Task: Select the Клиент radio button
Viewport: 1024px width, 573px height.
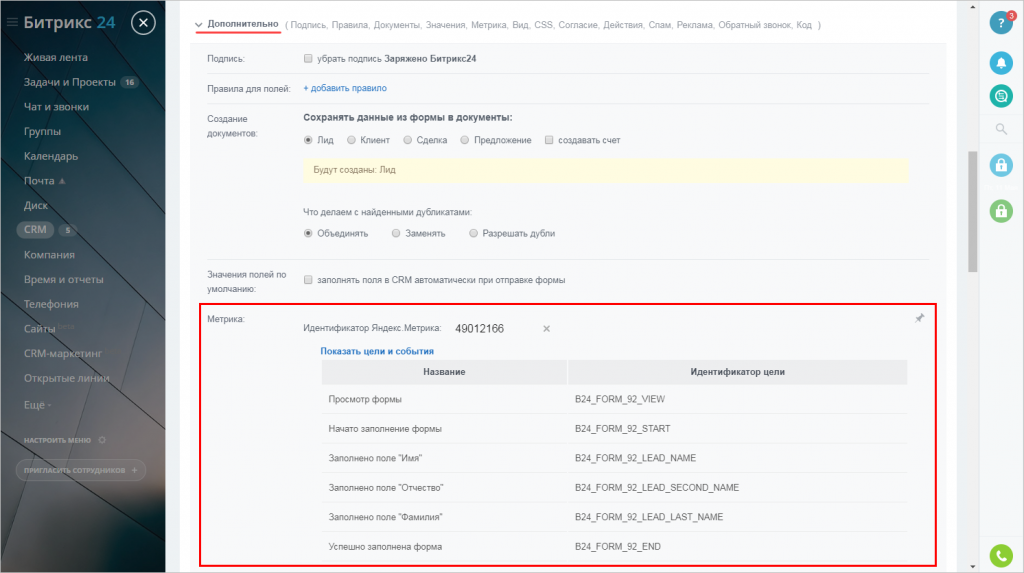Action: [x=351, y=140]
